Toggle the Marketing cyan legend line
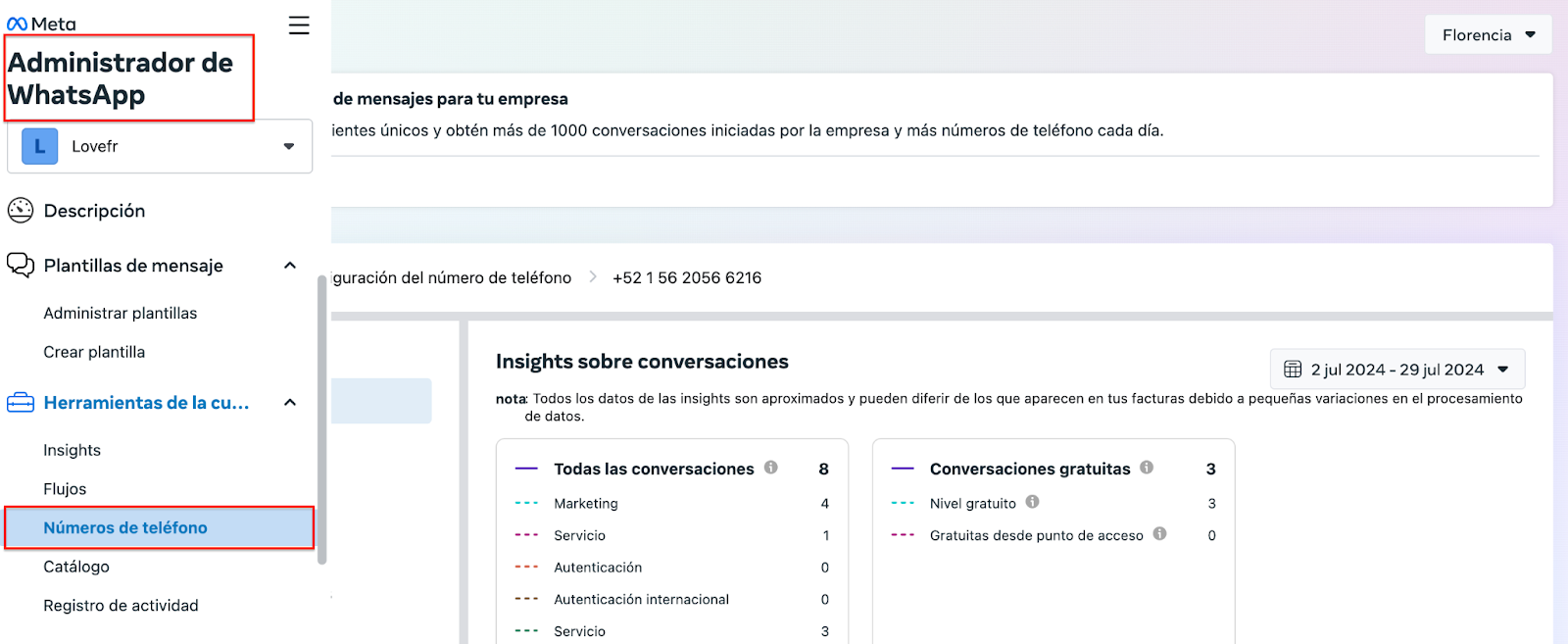 (526, 503)
